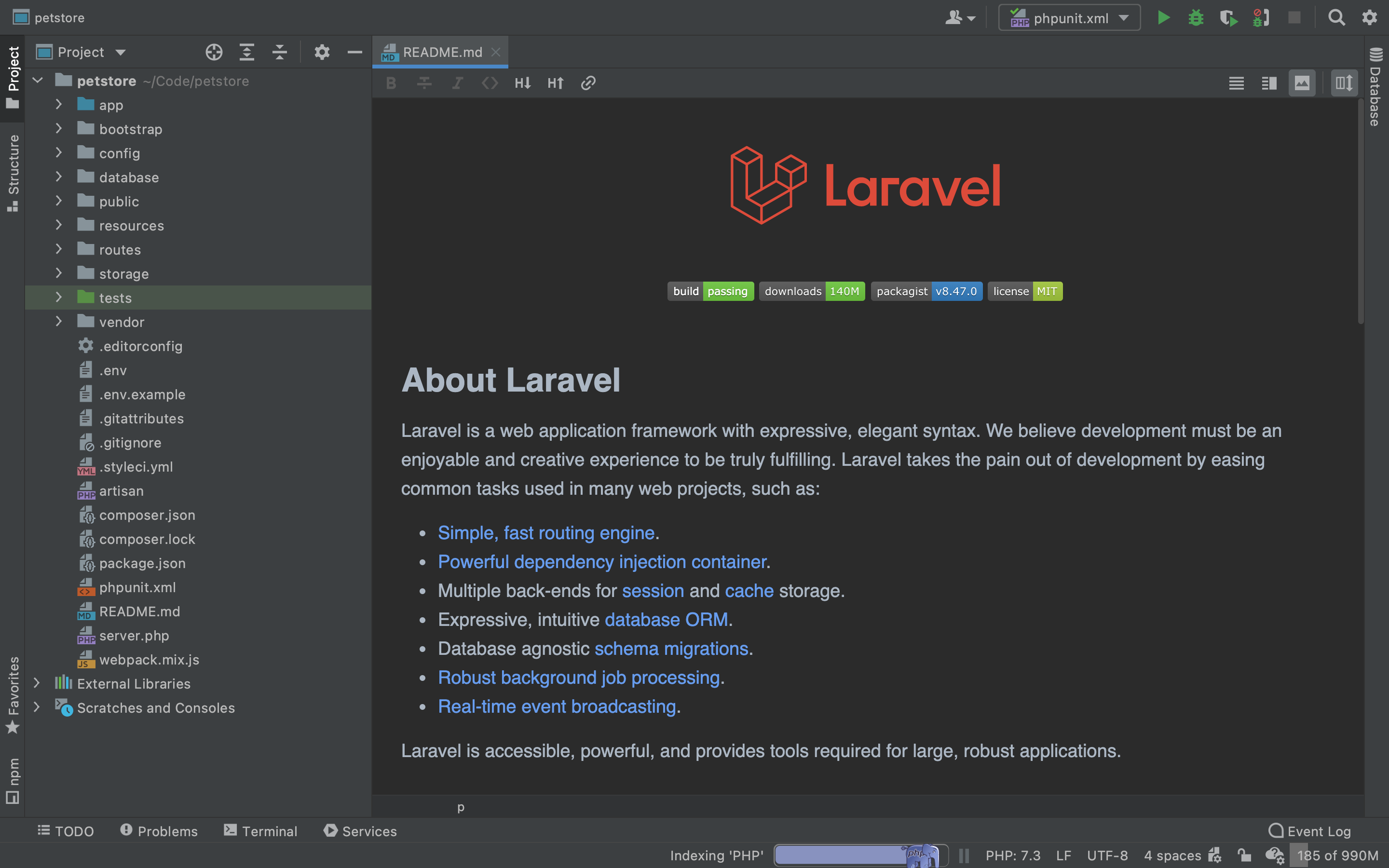Click the Stop square button
Screen dimensions: 1389x868
(x=1294, y=18)
